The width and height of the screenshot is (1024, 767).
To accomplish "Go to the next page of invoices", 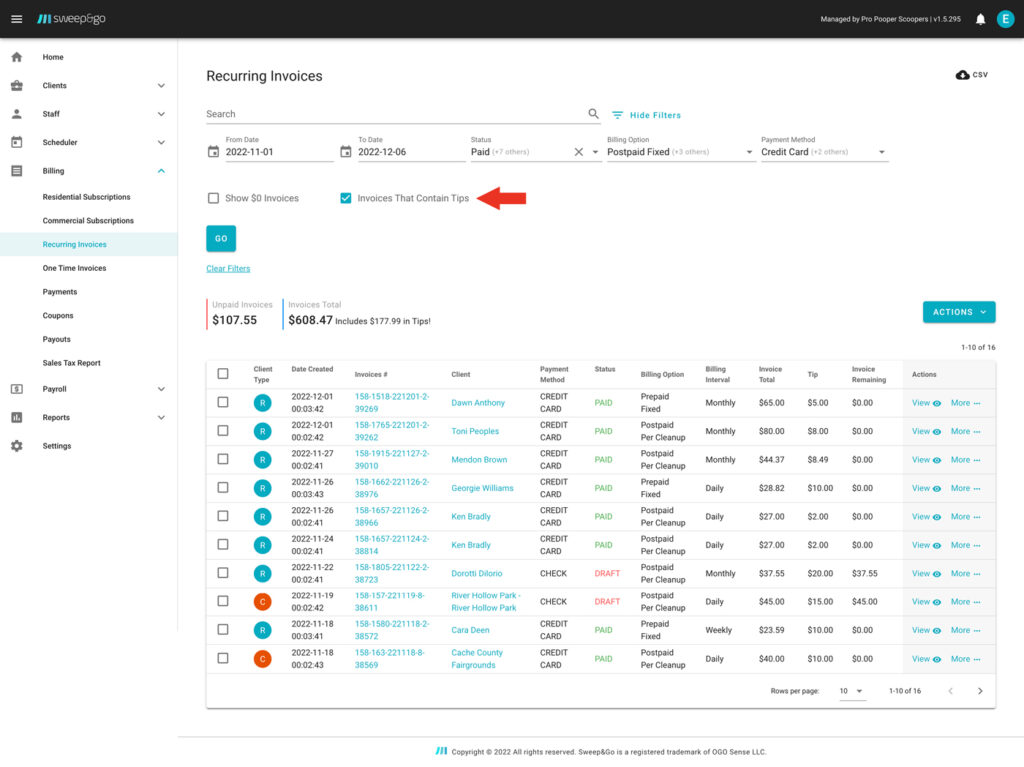I will (x=979, y=691).
